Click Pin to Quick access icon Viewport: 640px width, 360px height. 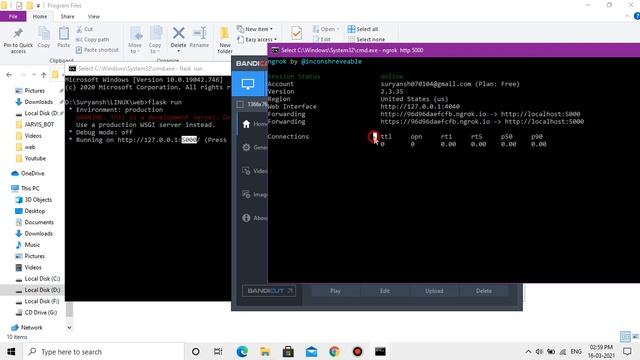pos(18,33)
